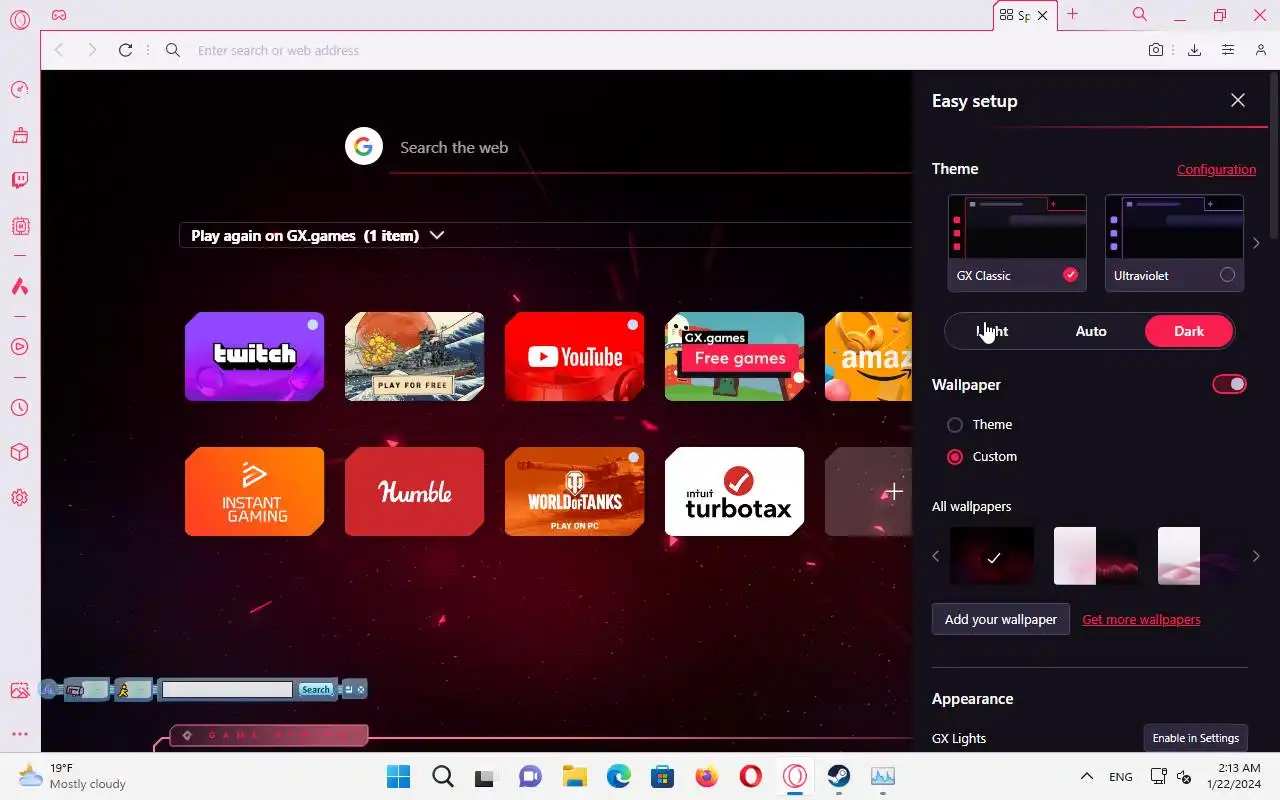Open Settings gear icon in sidebar
The height and width of the screenshot is (800, 1280).
tap(20, 498)
